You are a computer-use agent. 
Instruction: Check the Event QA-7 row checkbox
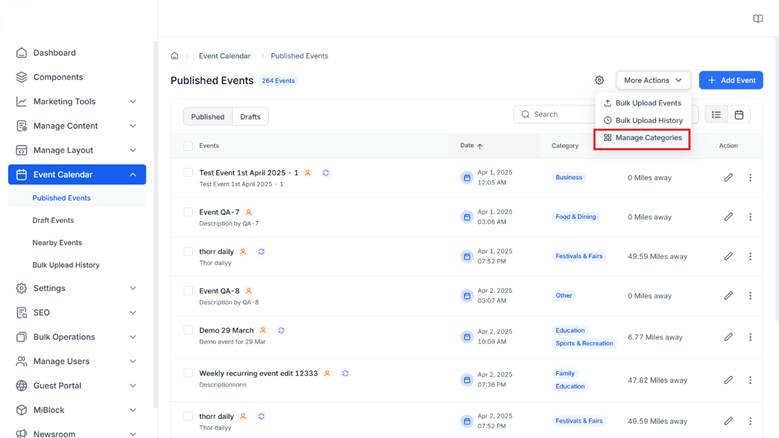(x=188, y=212)
